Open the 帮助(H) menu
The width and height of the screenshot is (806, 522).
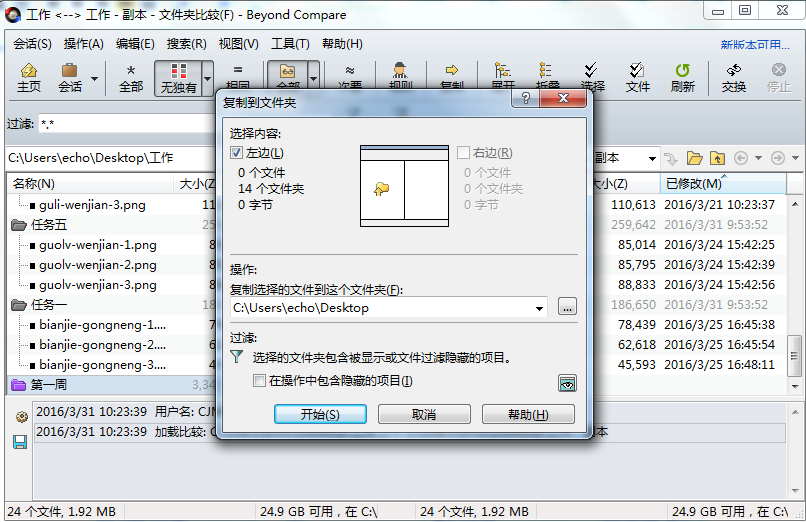click(x=342, y=44)
